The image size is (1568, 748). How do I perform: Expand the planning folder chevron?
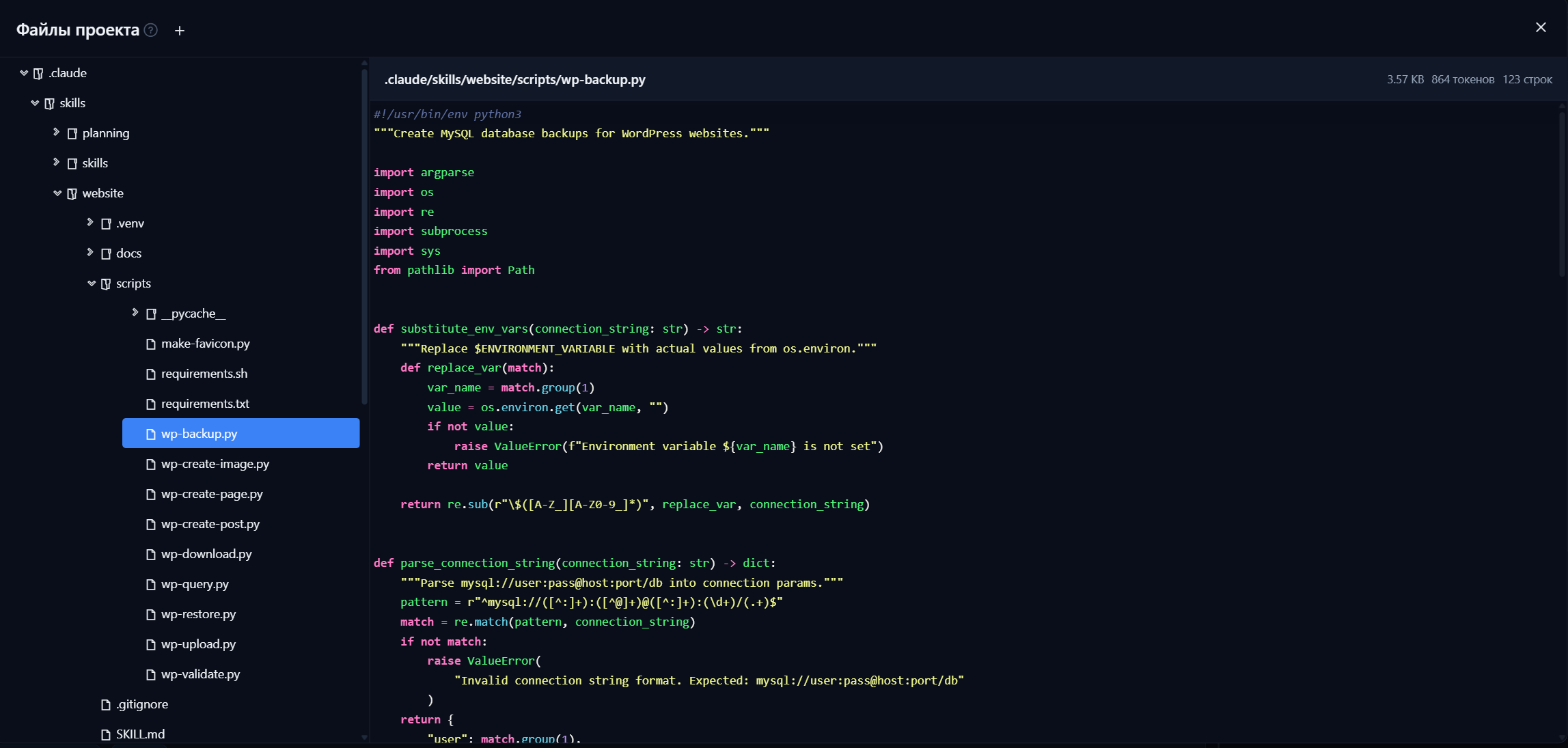point(56,132)
